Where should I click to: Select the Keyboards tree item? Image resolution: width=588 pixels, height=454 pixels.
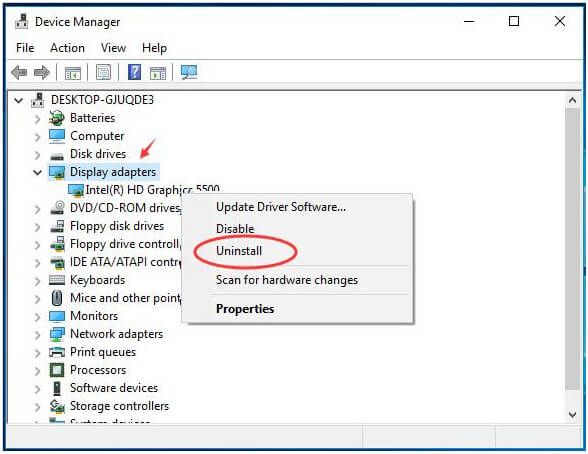[x=98, y=280]
